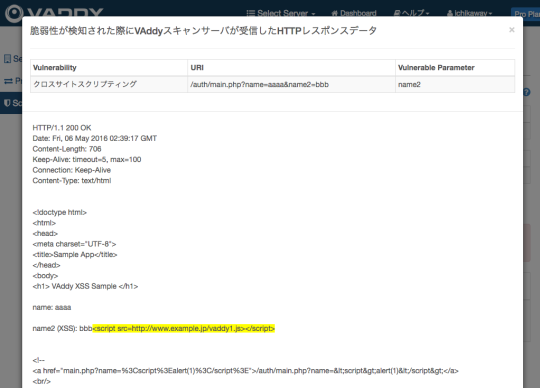
Task: Click the Content-Type: text/html line
Action: point(72,181)
